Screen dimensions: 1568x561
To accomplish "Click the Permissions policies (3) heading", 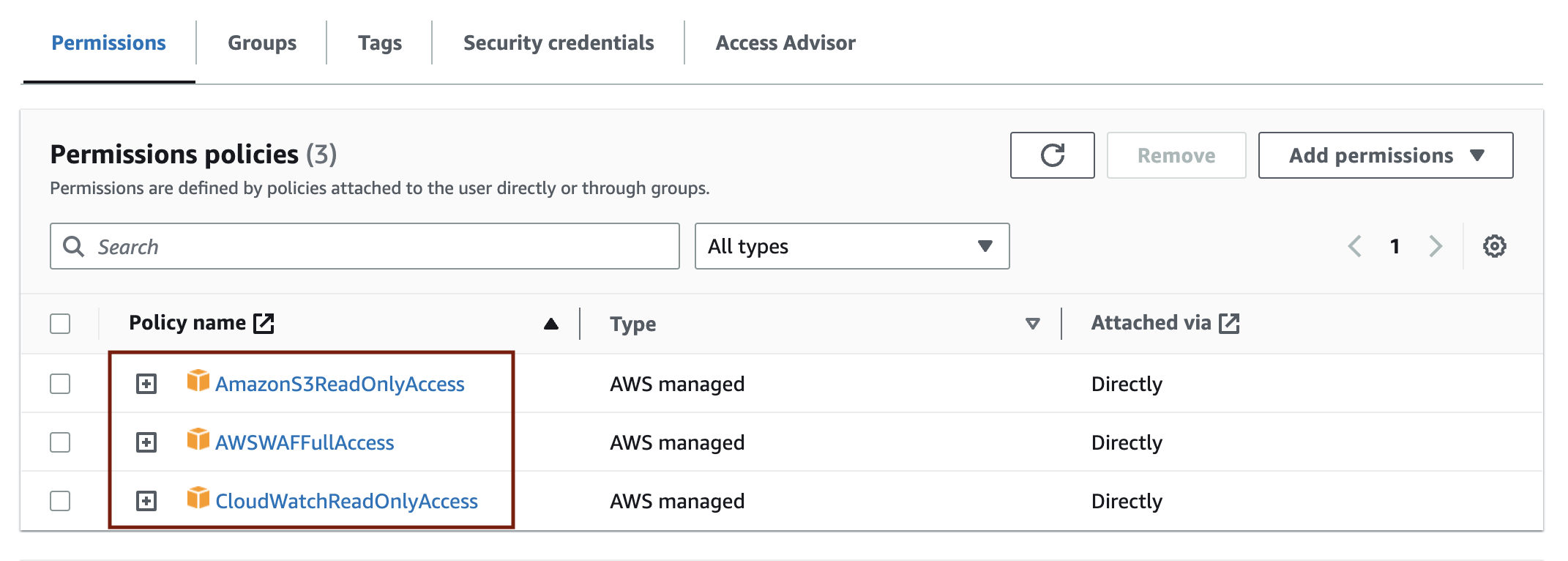I will [x=193, y=155].
